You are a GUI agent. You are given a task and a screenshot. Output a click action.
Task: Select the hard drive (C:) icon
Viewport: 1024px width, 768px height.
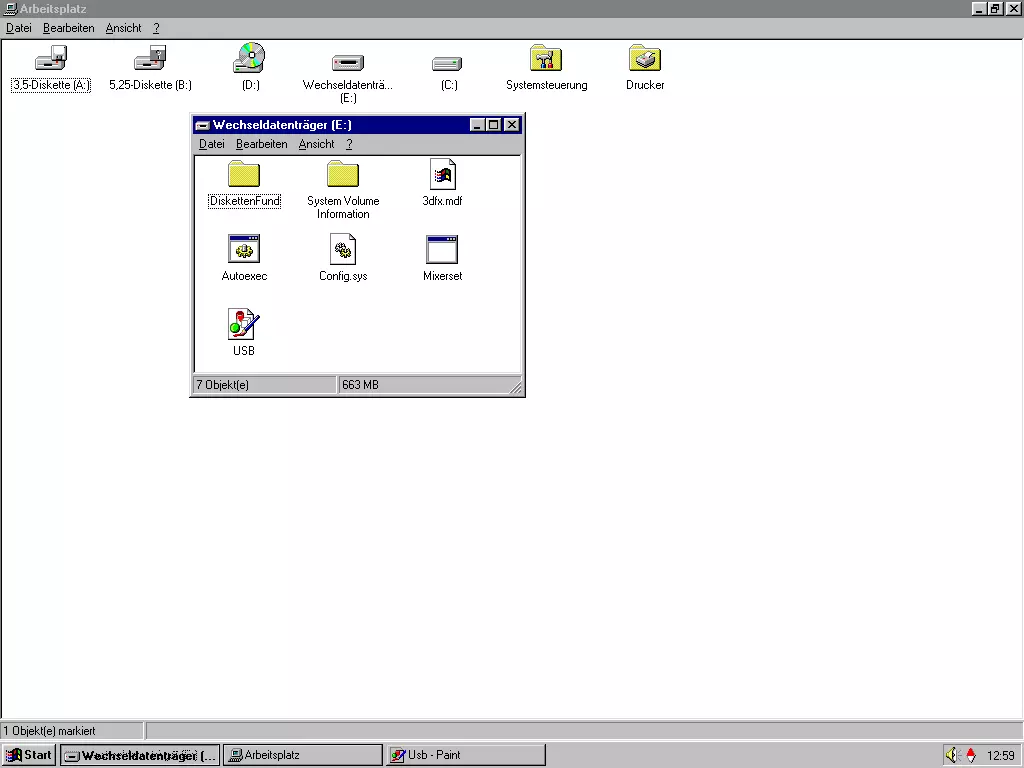[447, 63]
